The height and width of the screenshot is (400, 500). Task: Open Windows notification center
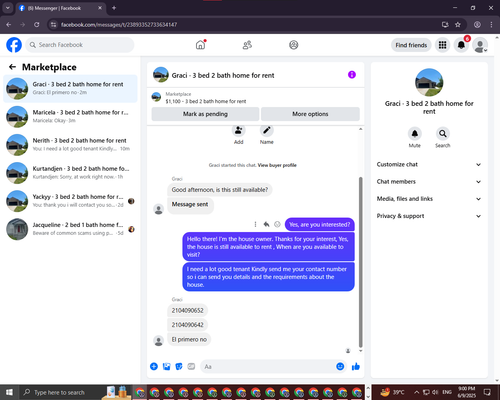[x=487, y=392]
